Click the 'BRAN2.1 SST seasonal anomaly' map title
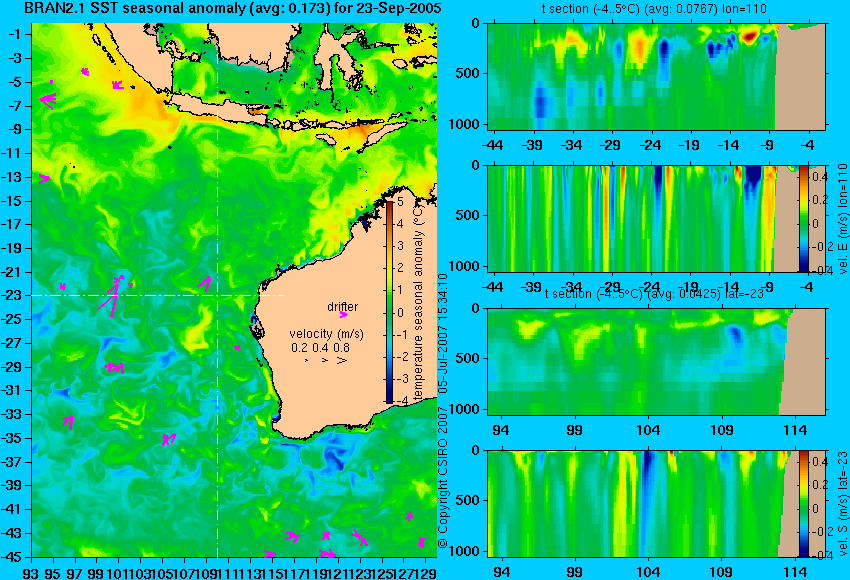Image resolution: width=850 pixels, height=580 pixels. pyautogui.click(x=233, y=8)
